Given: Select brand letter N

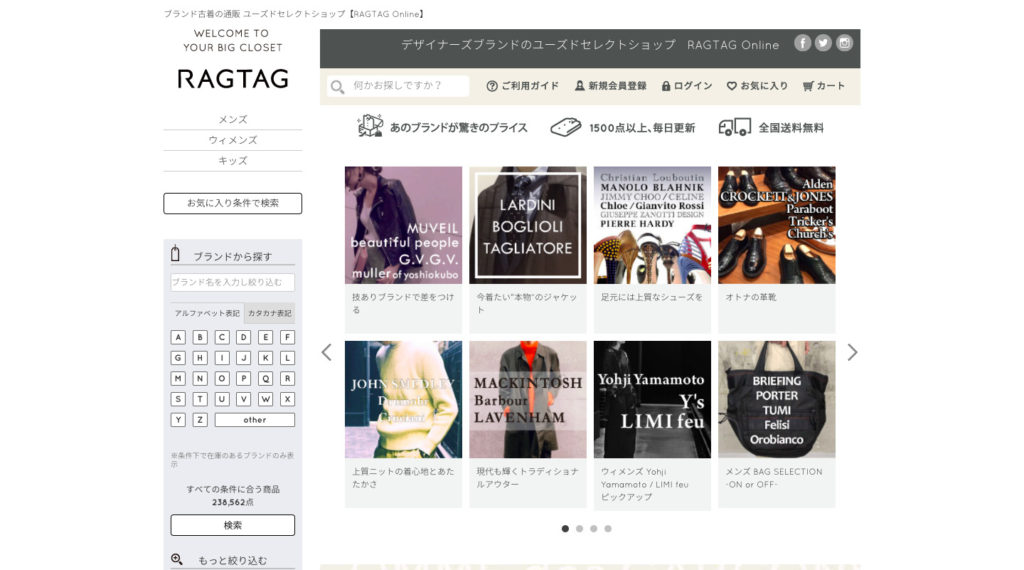Looking at the screenshot, I should [x=200, y=378].
